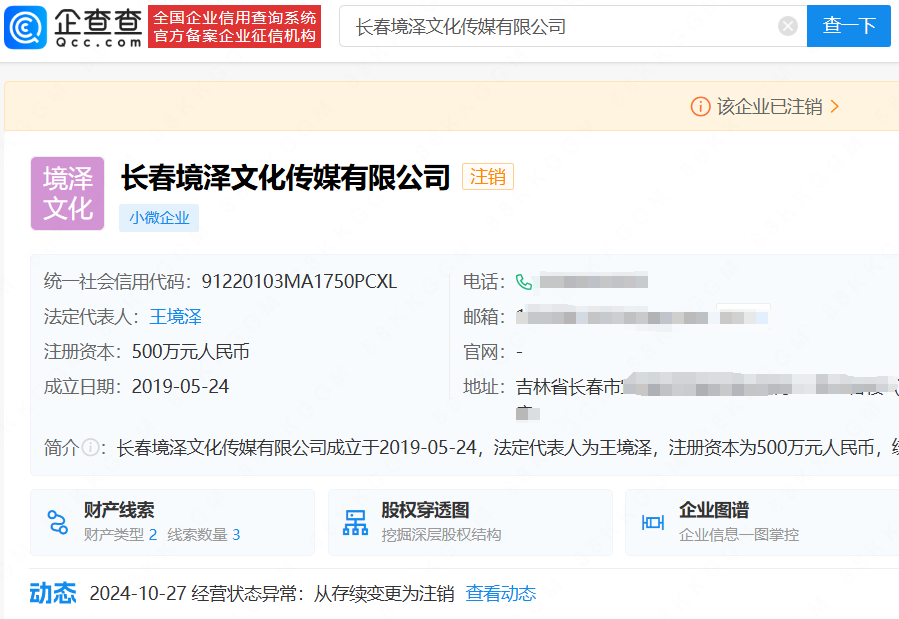Select the 小微企业 tag
The image size is (899, 619).
click(x=158, y=217)
